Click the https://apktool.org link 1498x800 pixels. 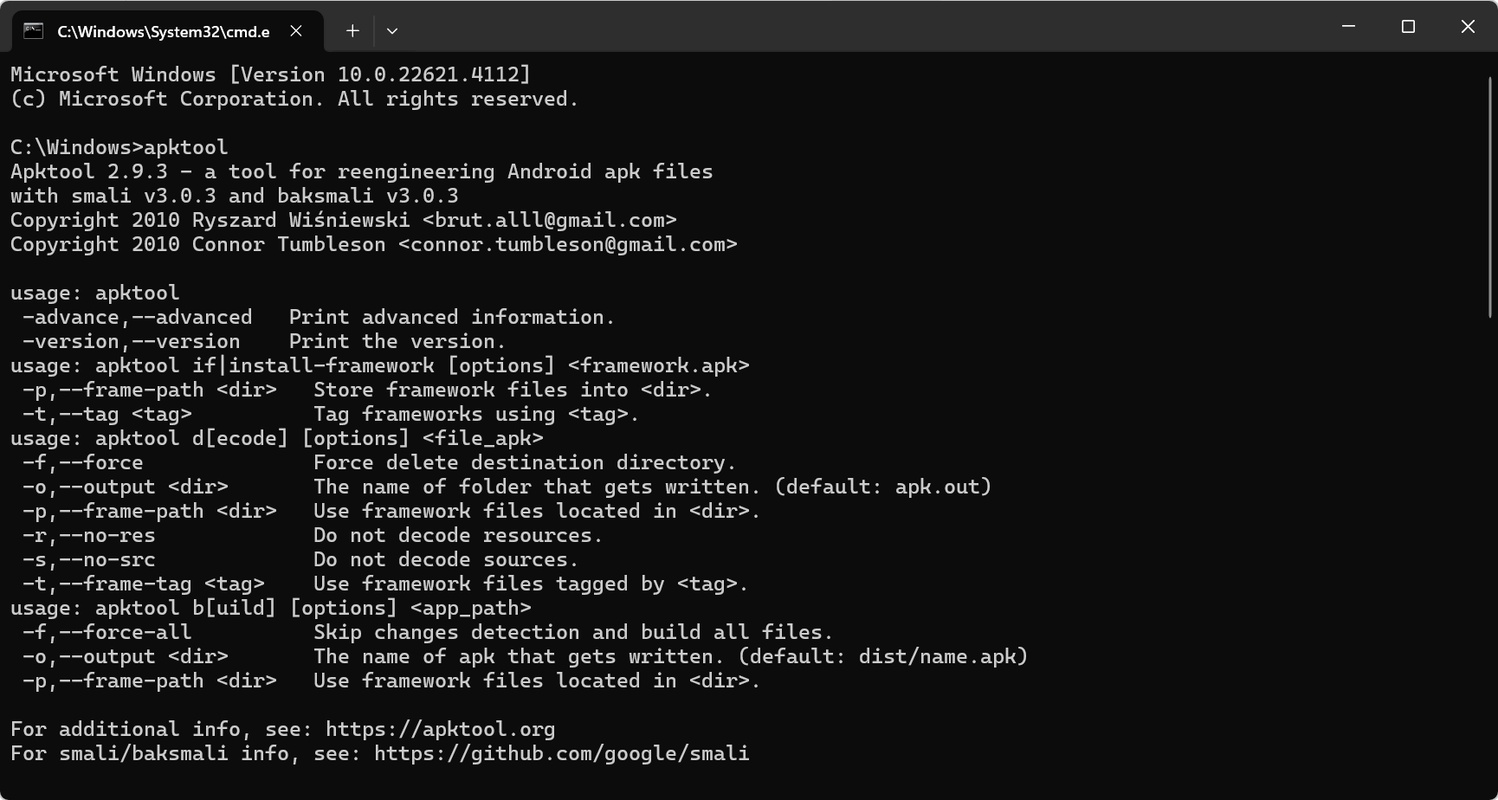(440, 729)
